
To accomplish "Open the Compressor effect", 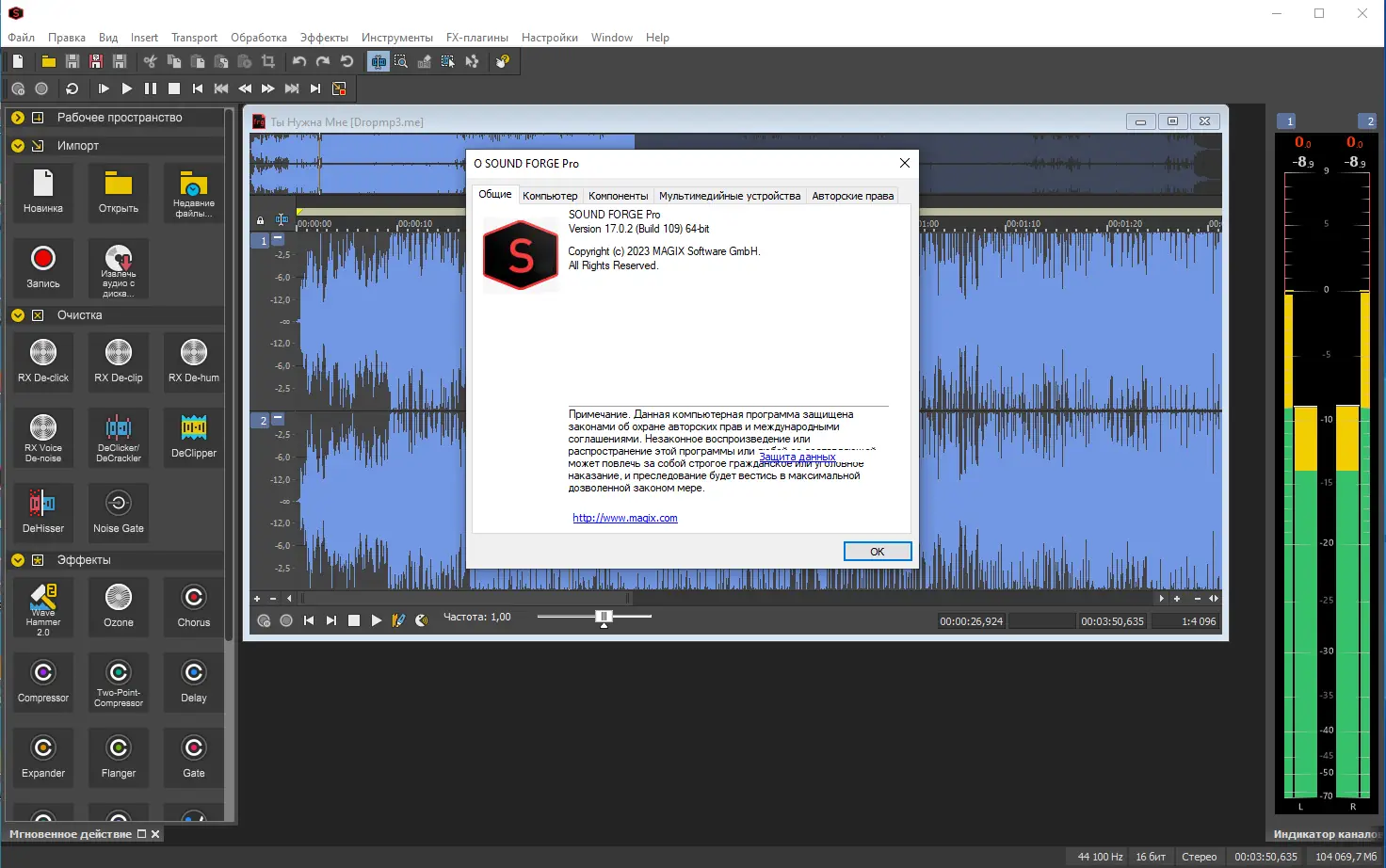I will pyautogui.click(x=42, y=682).
